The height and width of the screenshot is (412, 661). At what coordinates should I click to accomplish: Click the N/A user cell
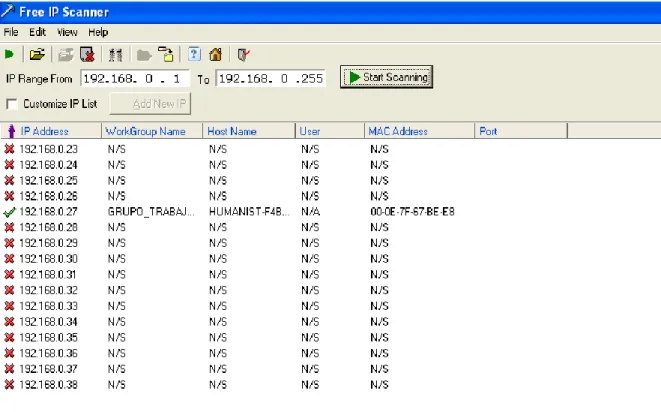pyautogui.click(x=310, y=212)
